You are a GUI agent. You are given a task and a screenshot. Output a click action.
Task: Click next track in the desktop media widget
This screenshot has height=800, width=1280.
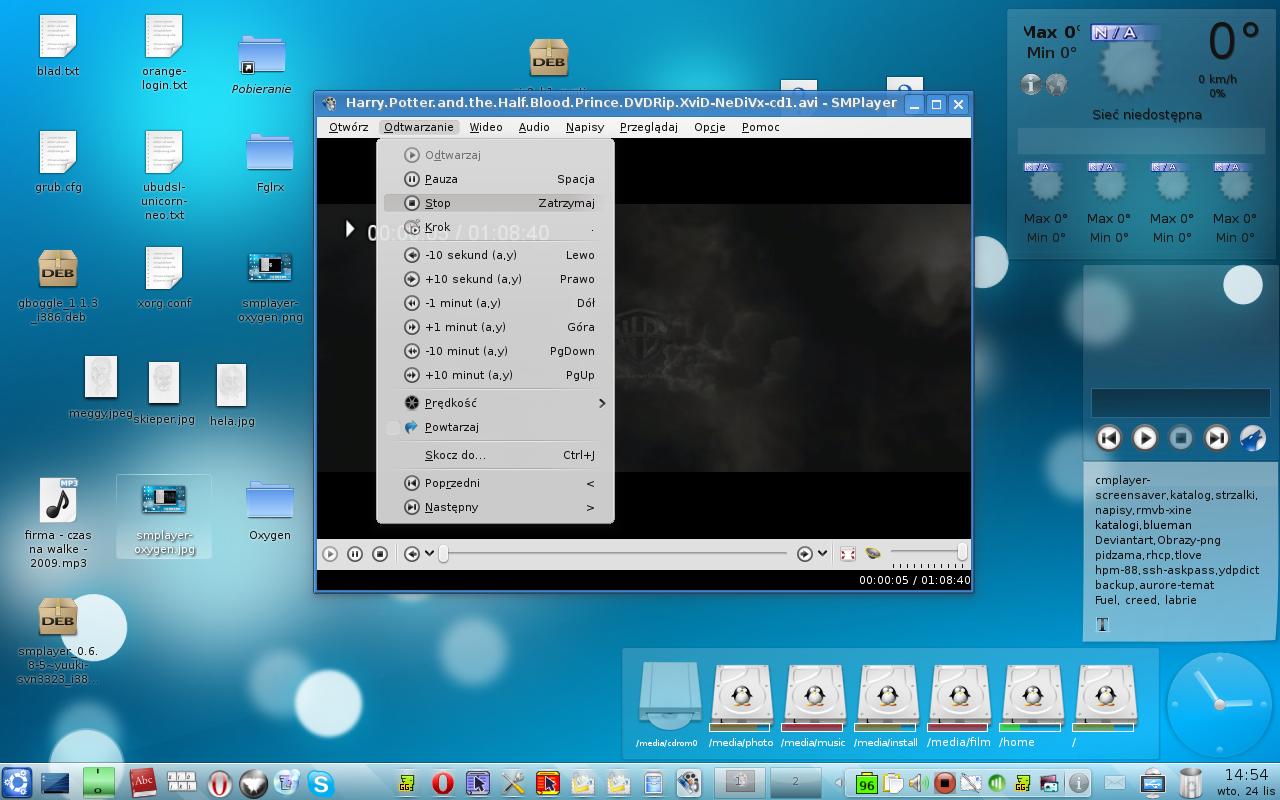coord(1216,438)
